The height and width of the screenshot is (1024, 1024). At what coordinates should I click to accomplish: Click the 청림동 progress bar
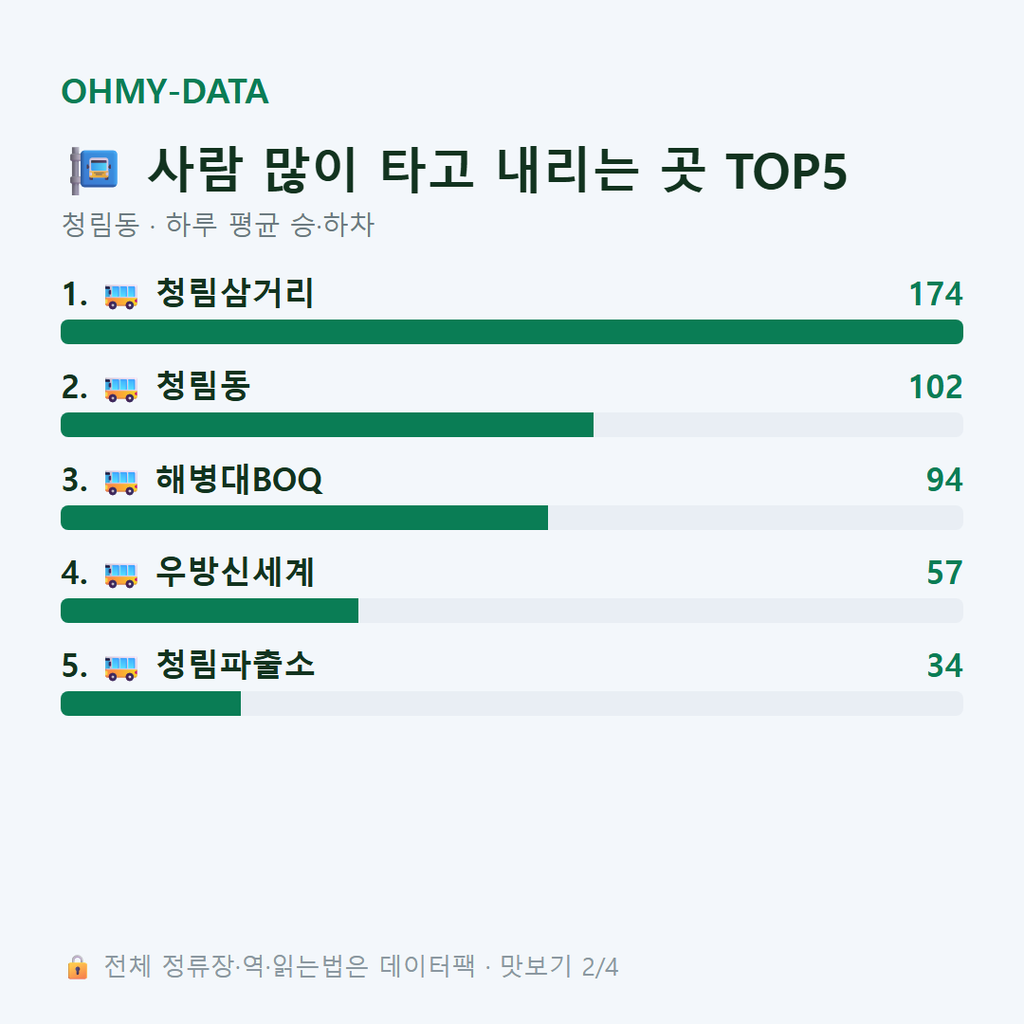point(512,424)
